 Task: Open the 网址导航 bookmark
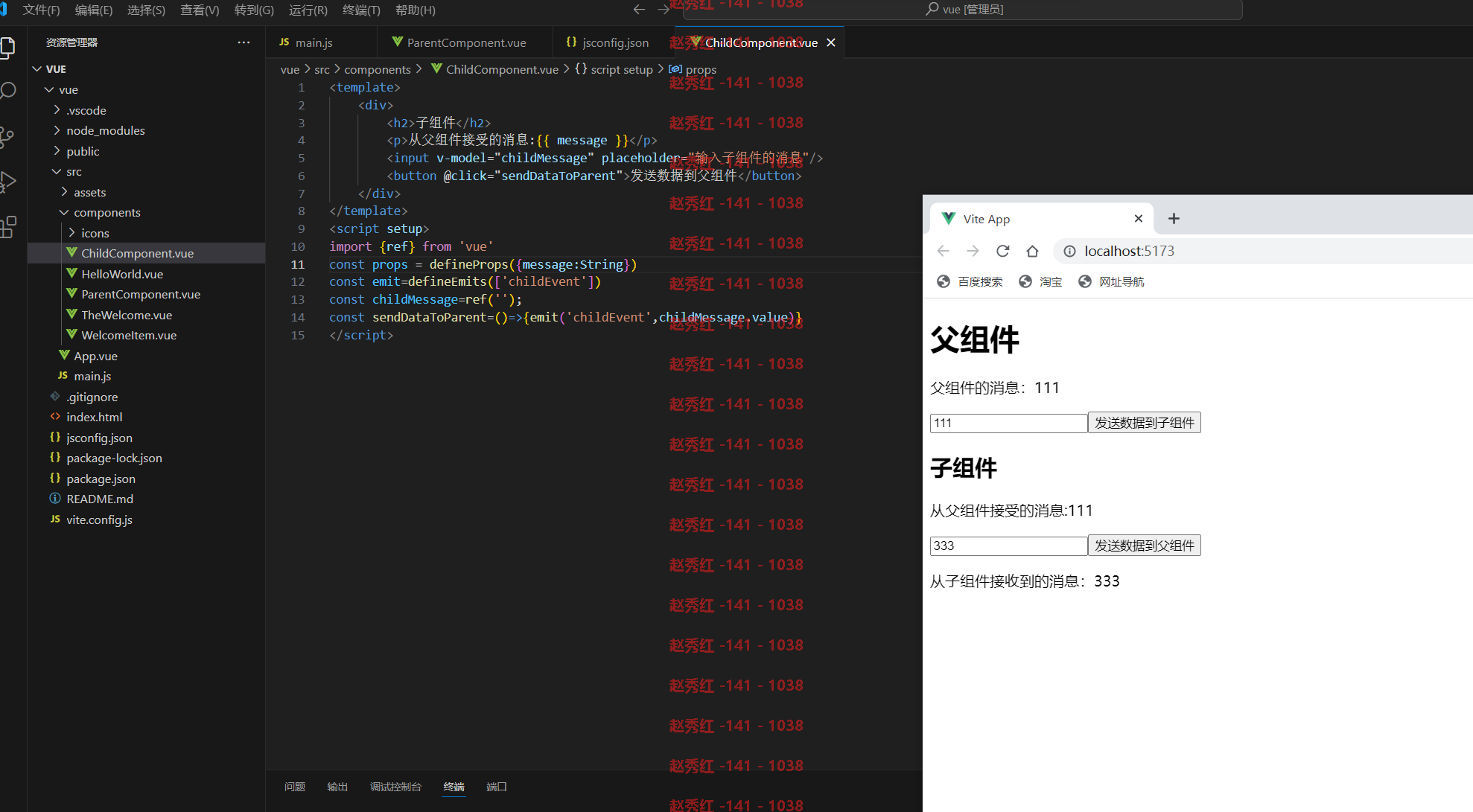point(1111,281)
